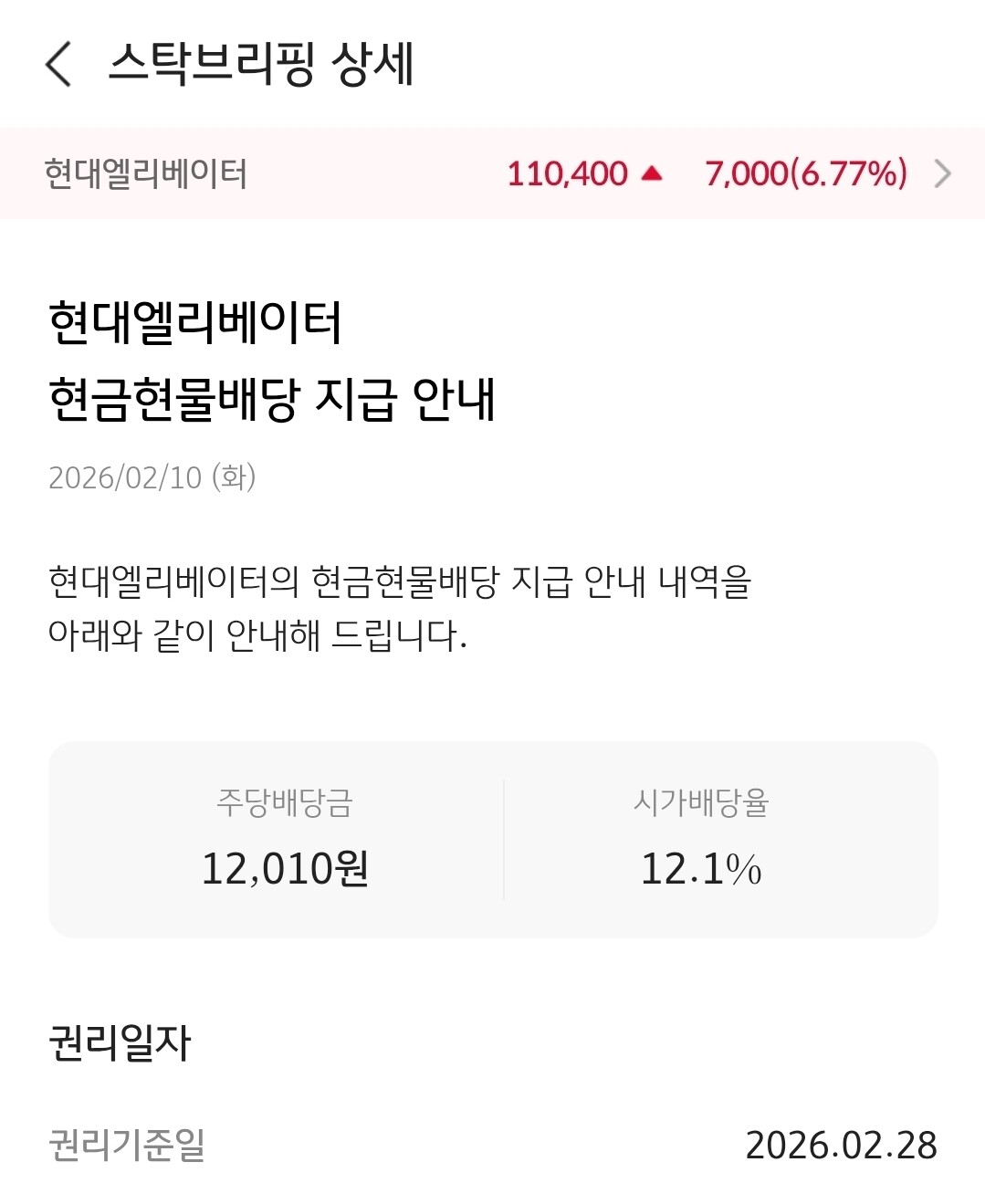Tap the dividend amount 12,010원

pos(285,868)
